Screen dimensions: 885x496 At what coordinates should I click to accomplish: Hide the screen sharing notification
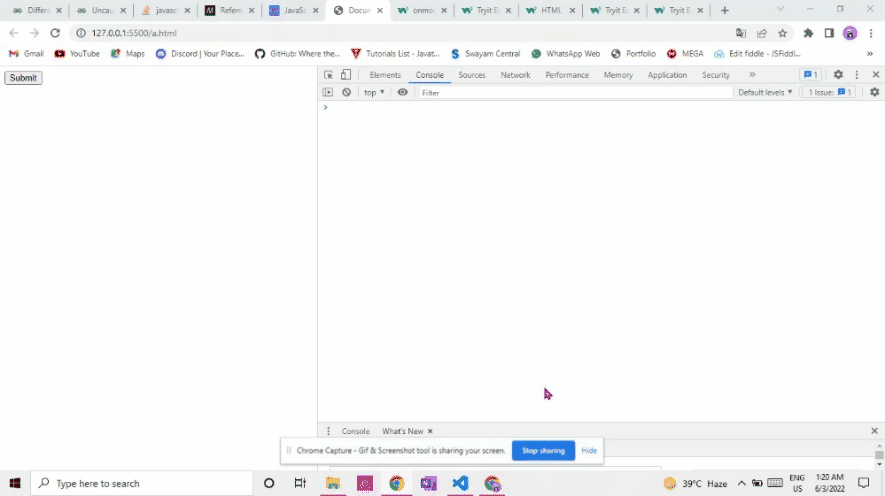[589, 450]
